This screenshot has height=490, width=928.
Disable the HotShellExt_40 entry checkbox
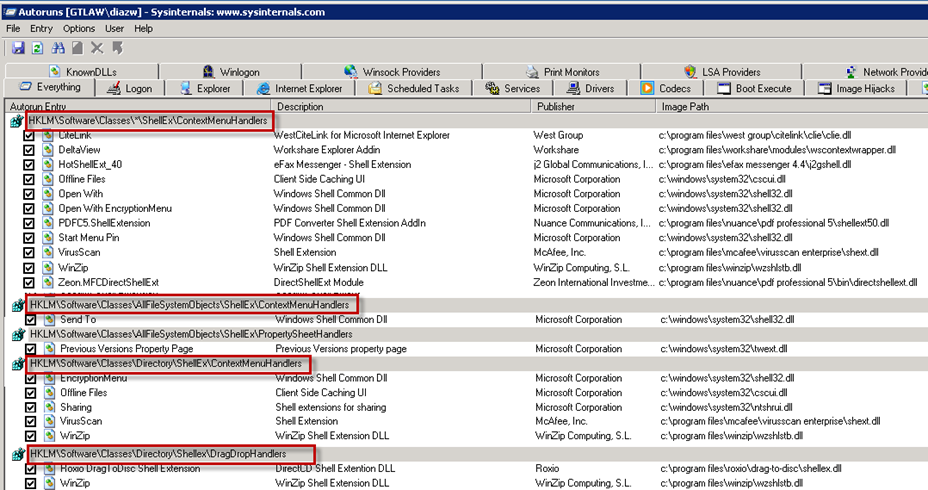coord(29,164)
